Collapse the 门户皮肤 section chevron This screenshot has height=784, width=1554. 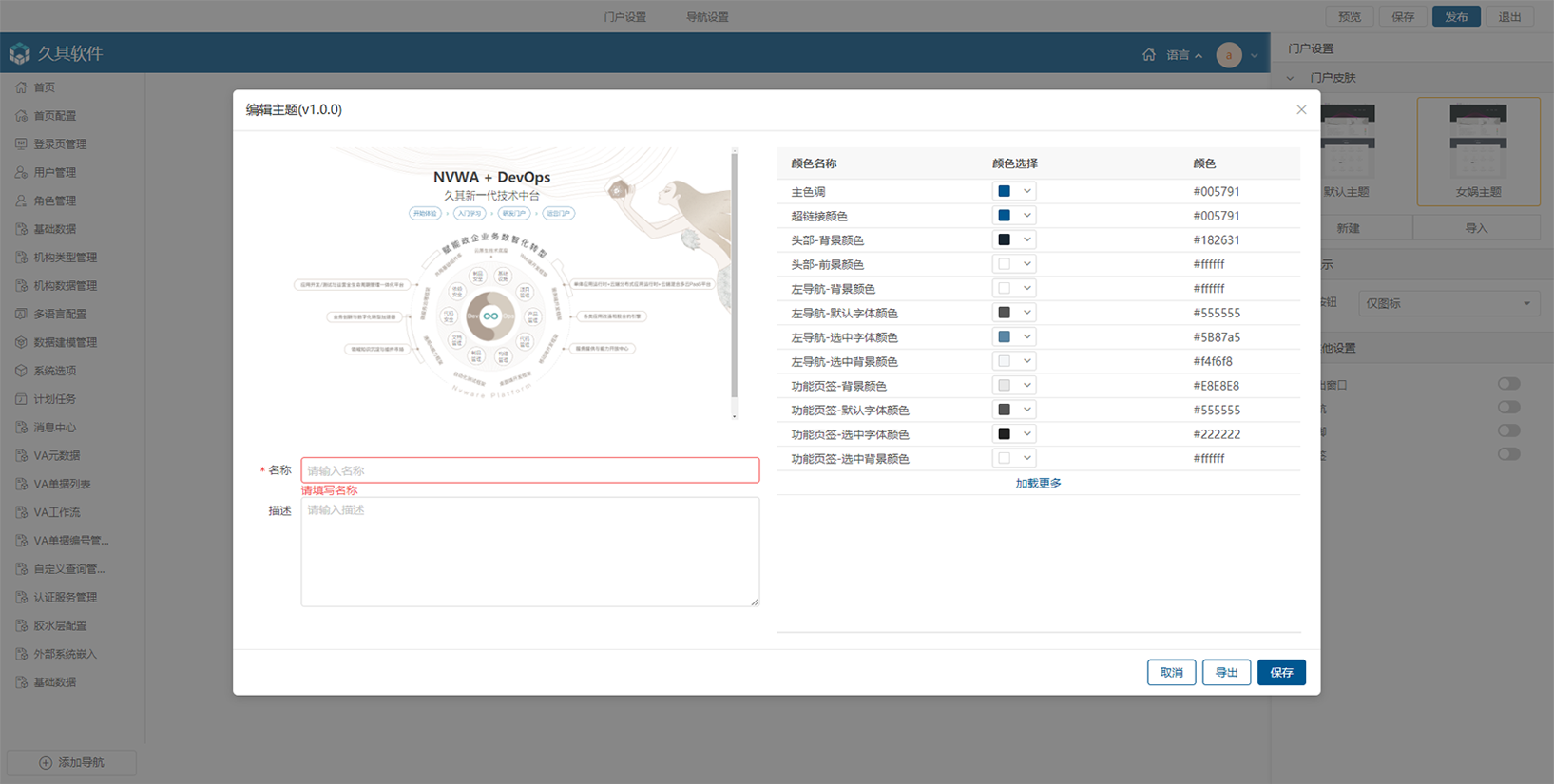click(x=1290, y=78)
